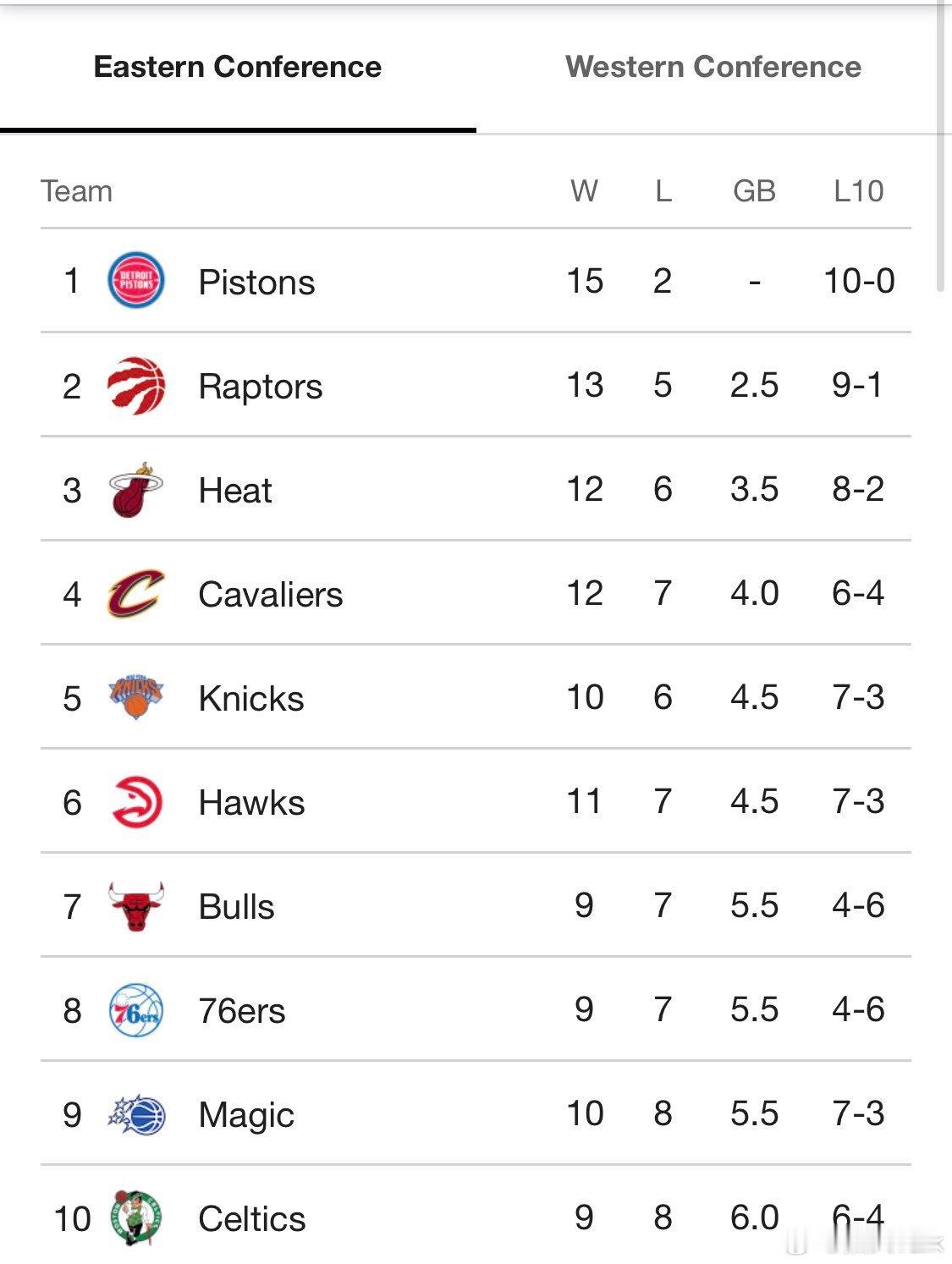The width and height of the screenshot is (952, 1264).
Task: Click the Miami Heat logo
Action: click(136, 490)
